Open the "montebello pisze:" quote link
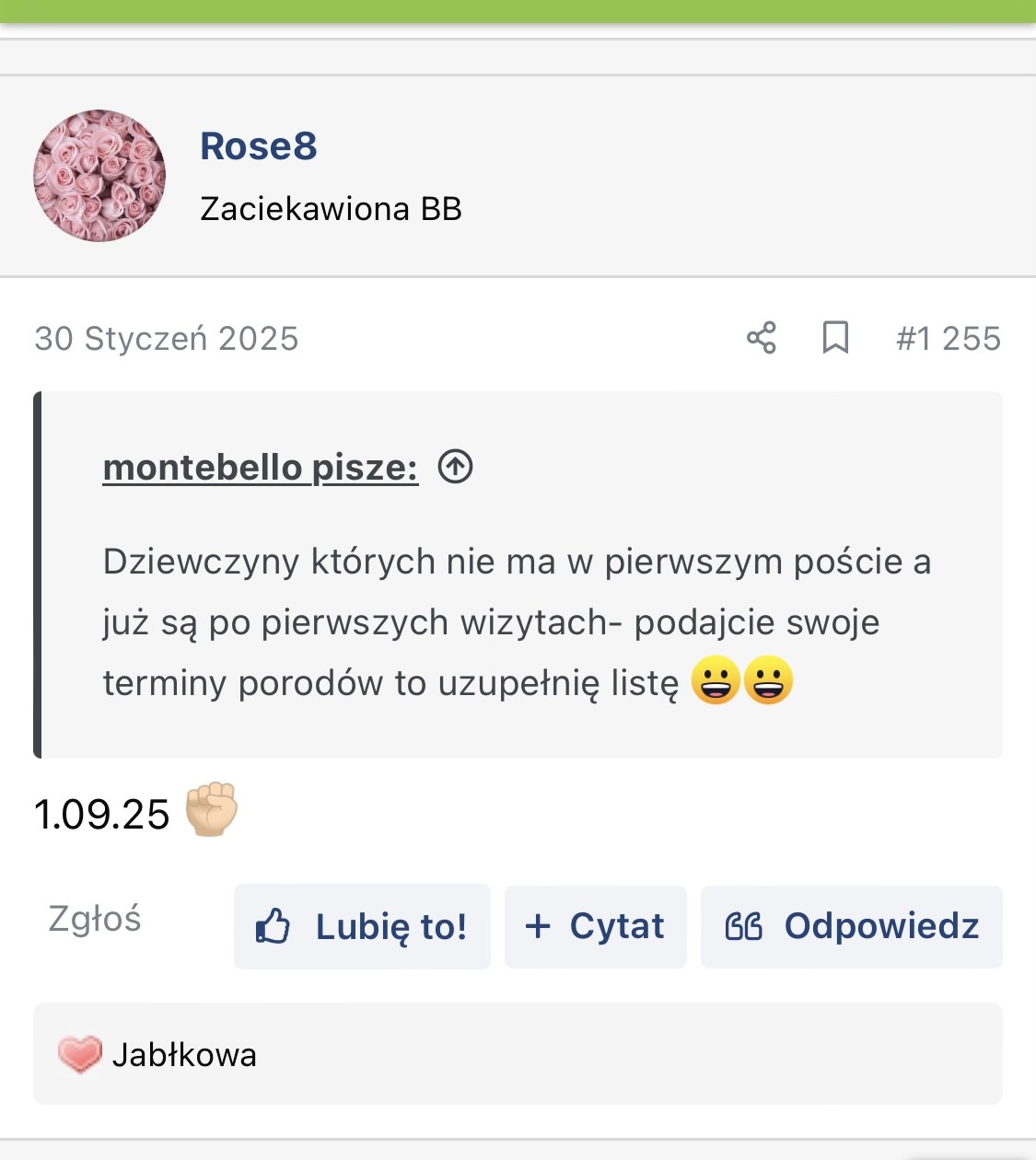Image resolution: width=1036 pixels, height=1160 pixels. pyautogui.click(x=261, y=468)
